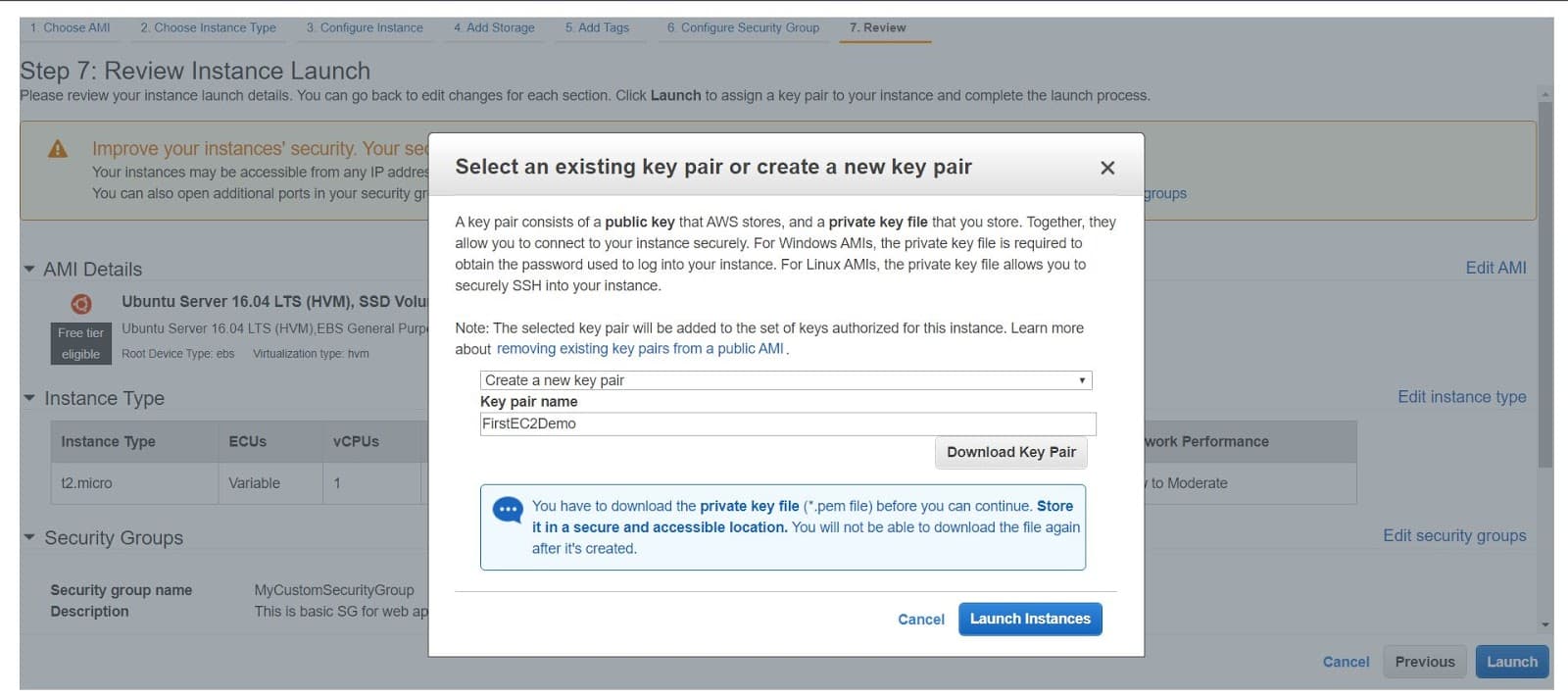Open the Create a new key pair dropdown
Image resolution: width=1568 pixels, height=698 pixels.
pos(786,380)
